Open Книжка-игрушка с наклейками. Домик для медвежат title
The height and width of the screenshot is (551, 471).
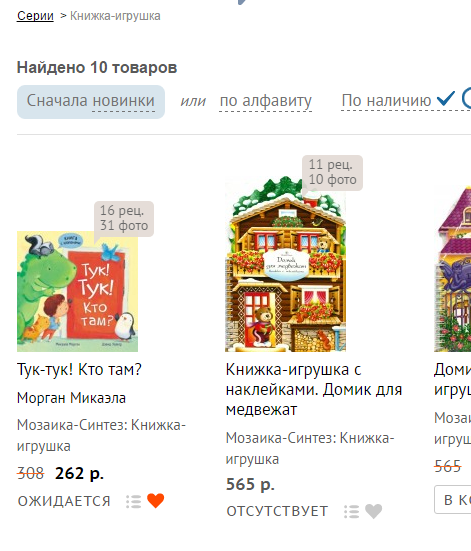[x=314, y=389]
